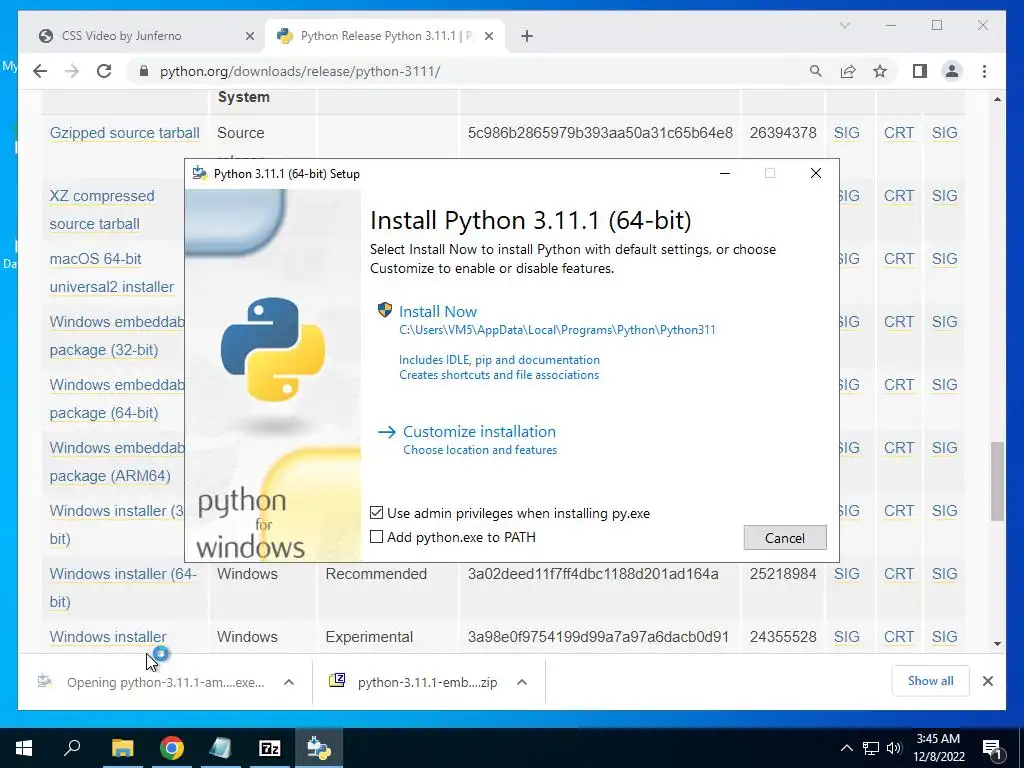Click Show all downloads
Viewport: 1024px width, 768px height.
pos(930,681)
